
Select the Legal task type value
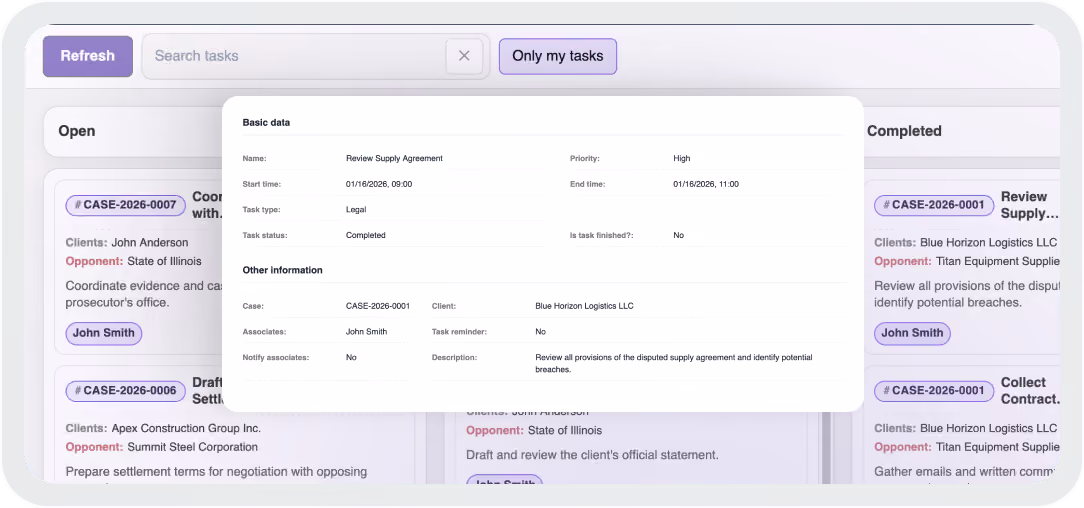point(356,209)
